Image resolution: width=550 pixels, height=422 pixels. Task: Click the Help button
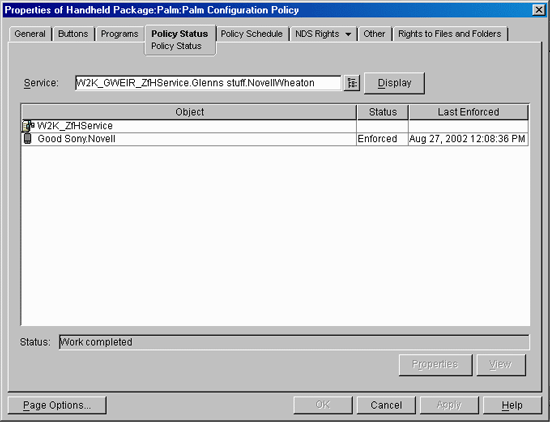coord(512,405)
